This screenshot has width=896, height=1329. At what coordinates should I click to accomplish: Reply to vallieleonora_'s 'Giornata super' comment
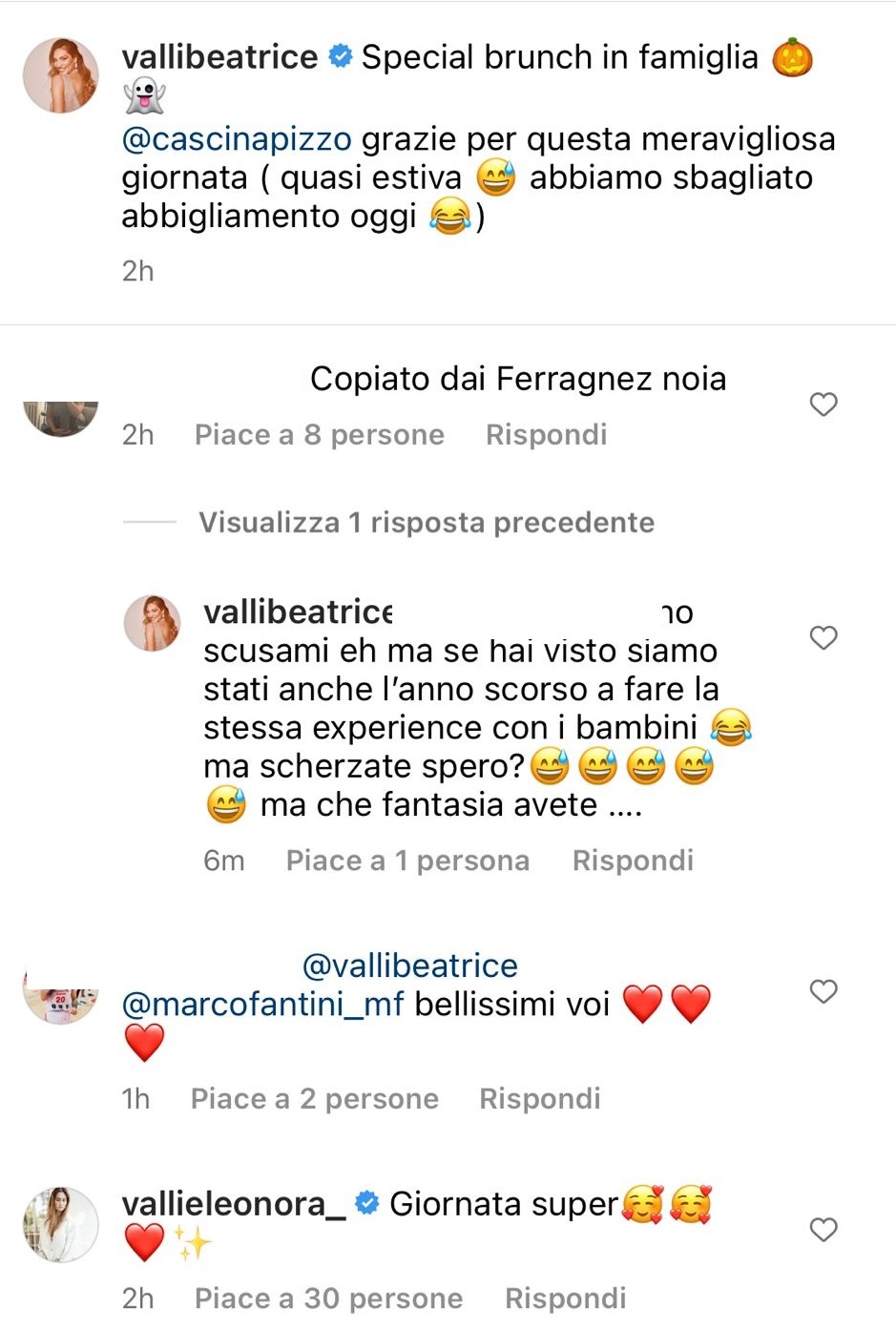click(565, 1298)
